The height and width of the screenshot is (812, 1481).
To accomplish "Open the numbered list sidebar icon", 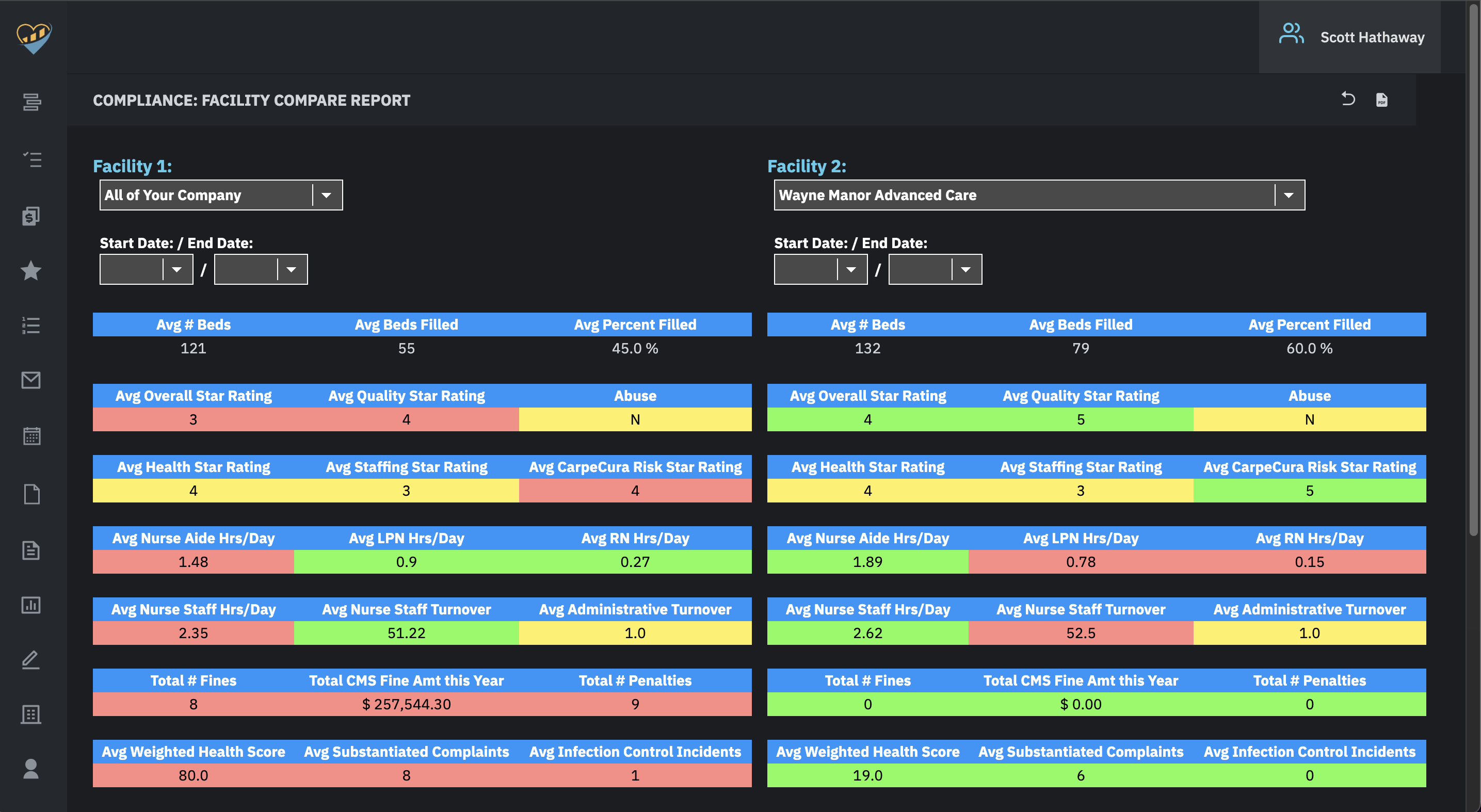I will 31,325.
